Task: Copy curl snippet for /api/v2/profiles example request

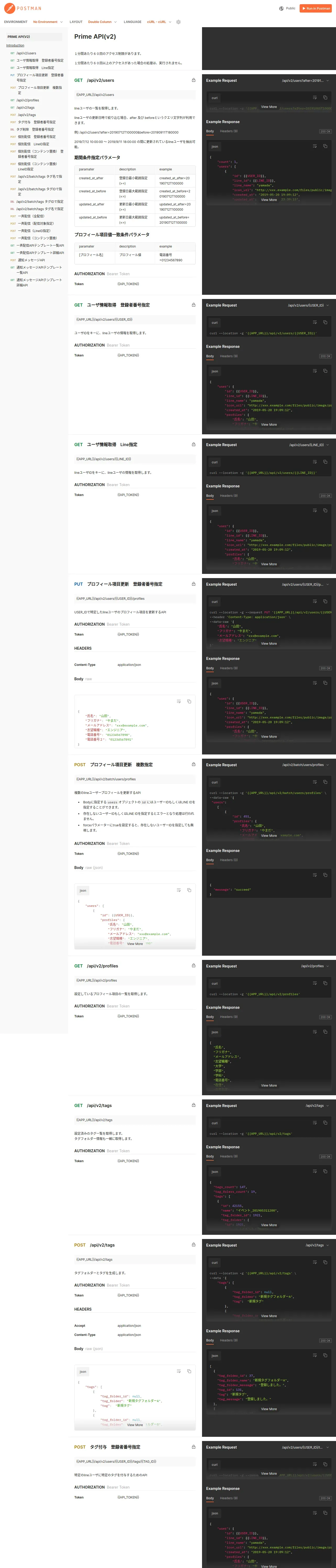Action: click(x=325, y=983)
